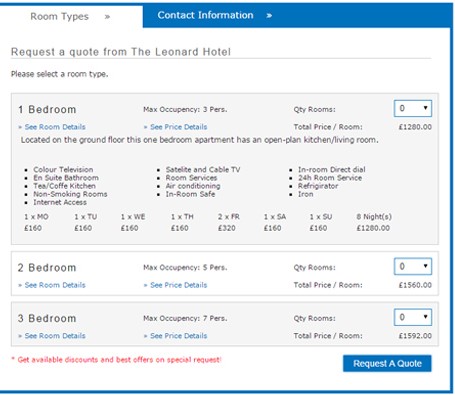Open the 1 Bedroom quantity dropdown
The image size is (455, 395).
[413, 108]
